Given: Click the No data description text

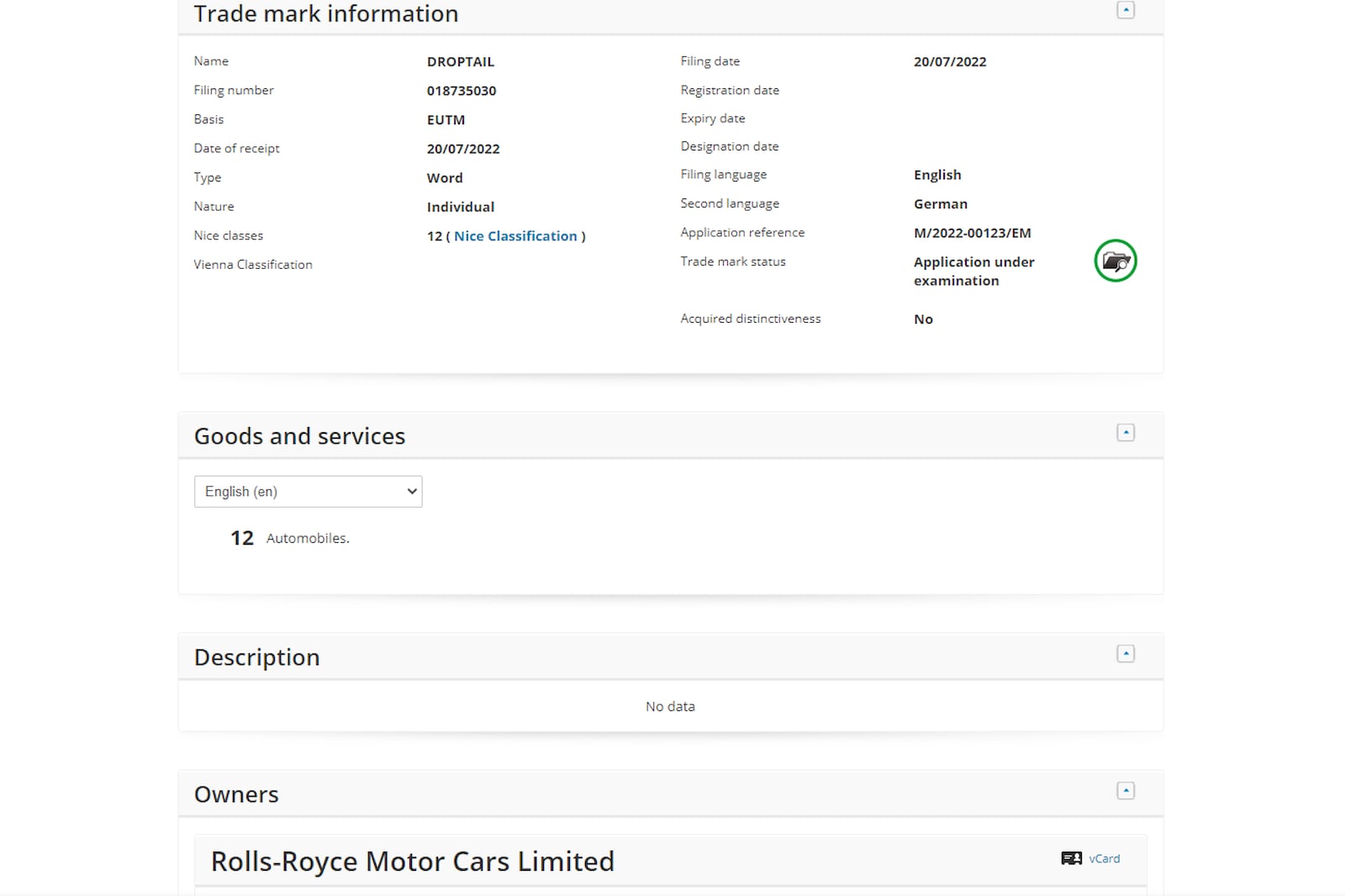Looking at the screenshot, I should 670,706.
